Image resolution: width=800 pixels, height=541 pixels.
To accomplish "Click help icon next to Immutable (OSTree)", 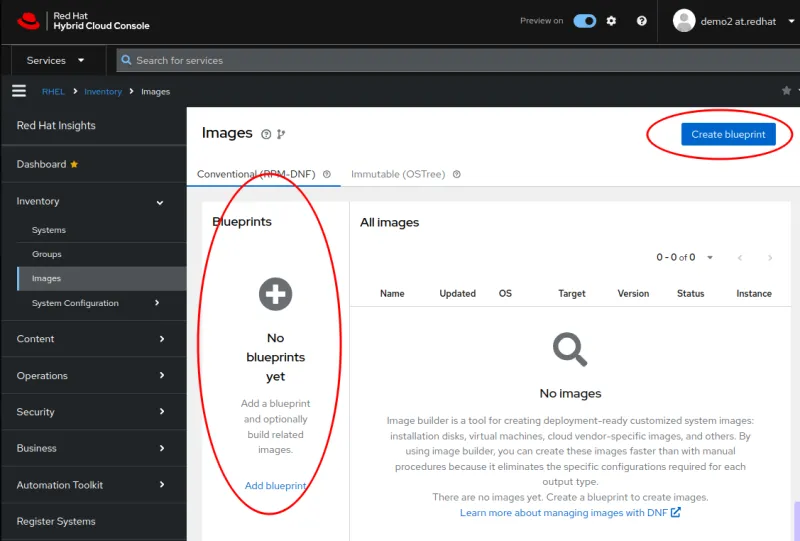I will [x=457, y=174].
